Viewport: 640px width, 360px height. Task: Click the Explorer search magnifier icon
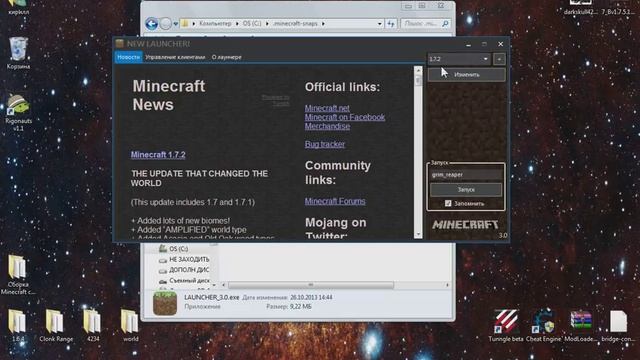click(x=445, y=24)
